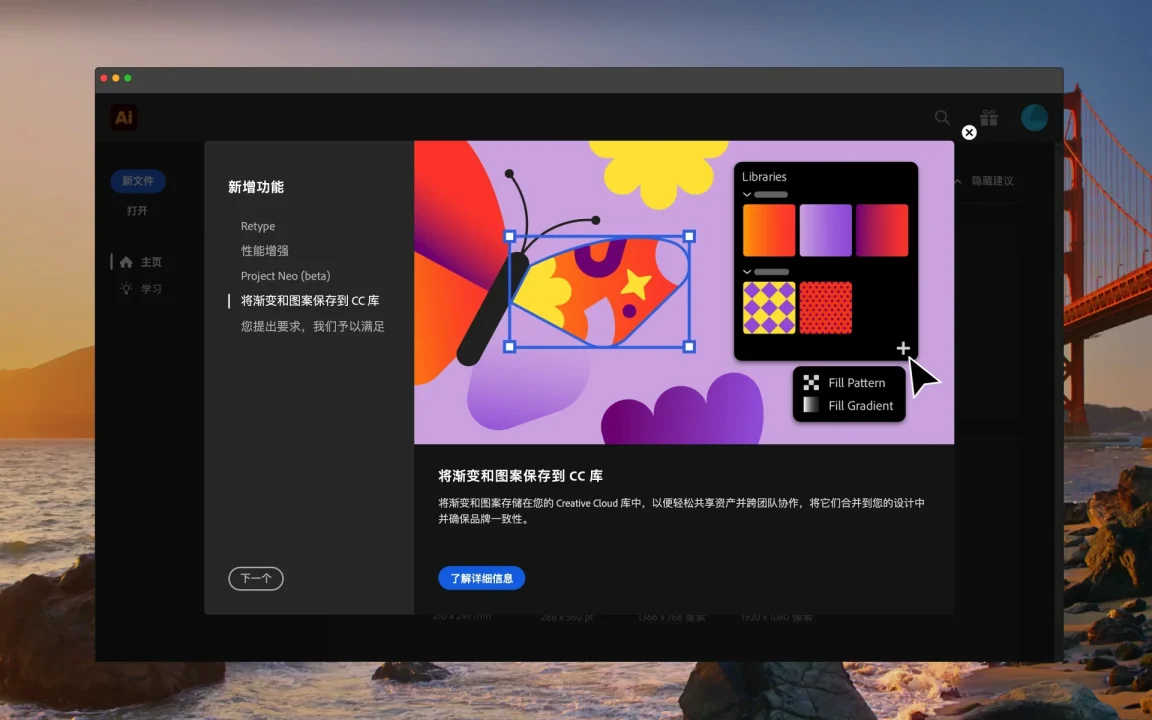The width and height of the screenshot is (1152, 720).
Task: Click the 打开 button
Action: coord(137,211)
